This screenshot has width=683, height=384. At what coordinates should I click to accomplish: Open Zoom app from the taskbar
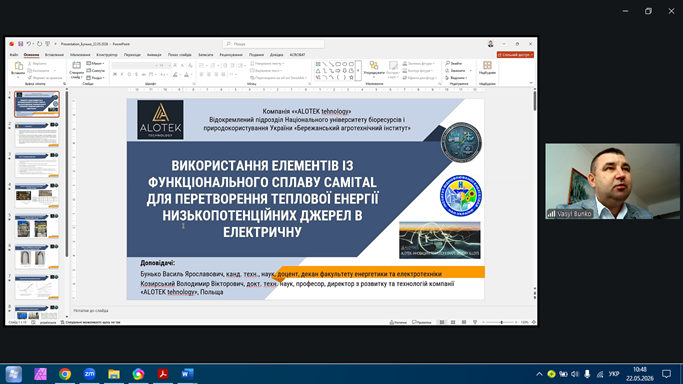(x=89, y=374)
